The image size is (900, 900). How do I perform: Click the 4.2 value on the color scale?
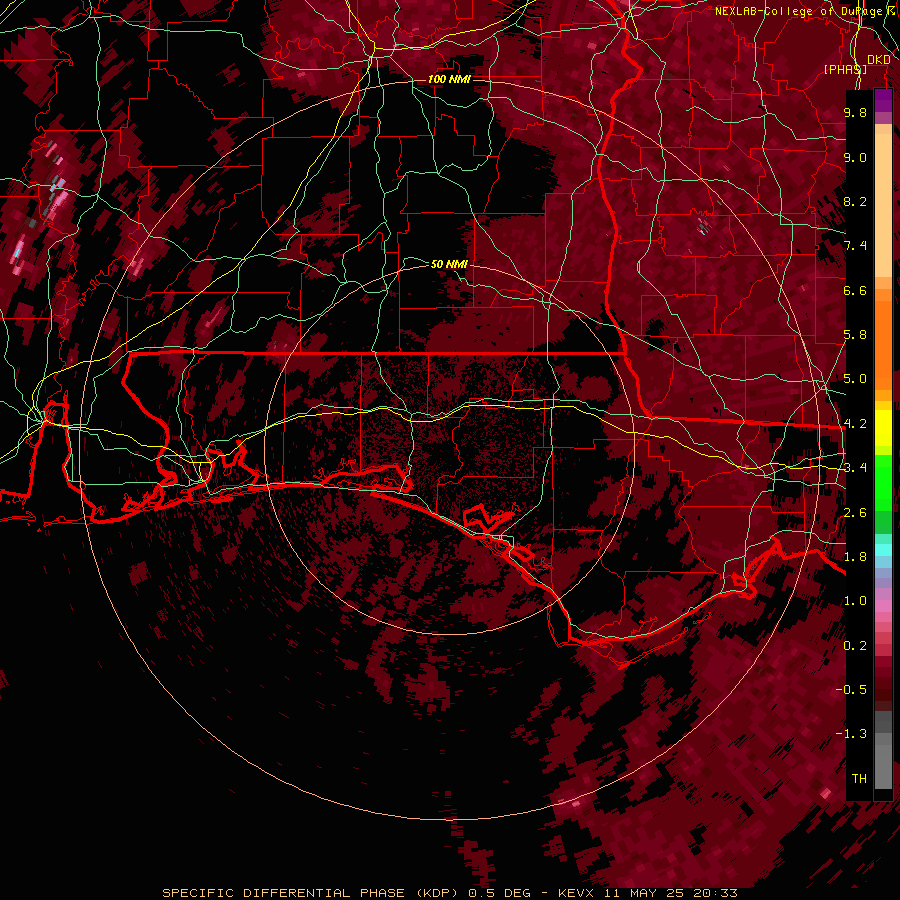[x=855, y=424]
